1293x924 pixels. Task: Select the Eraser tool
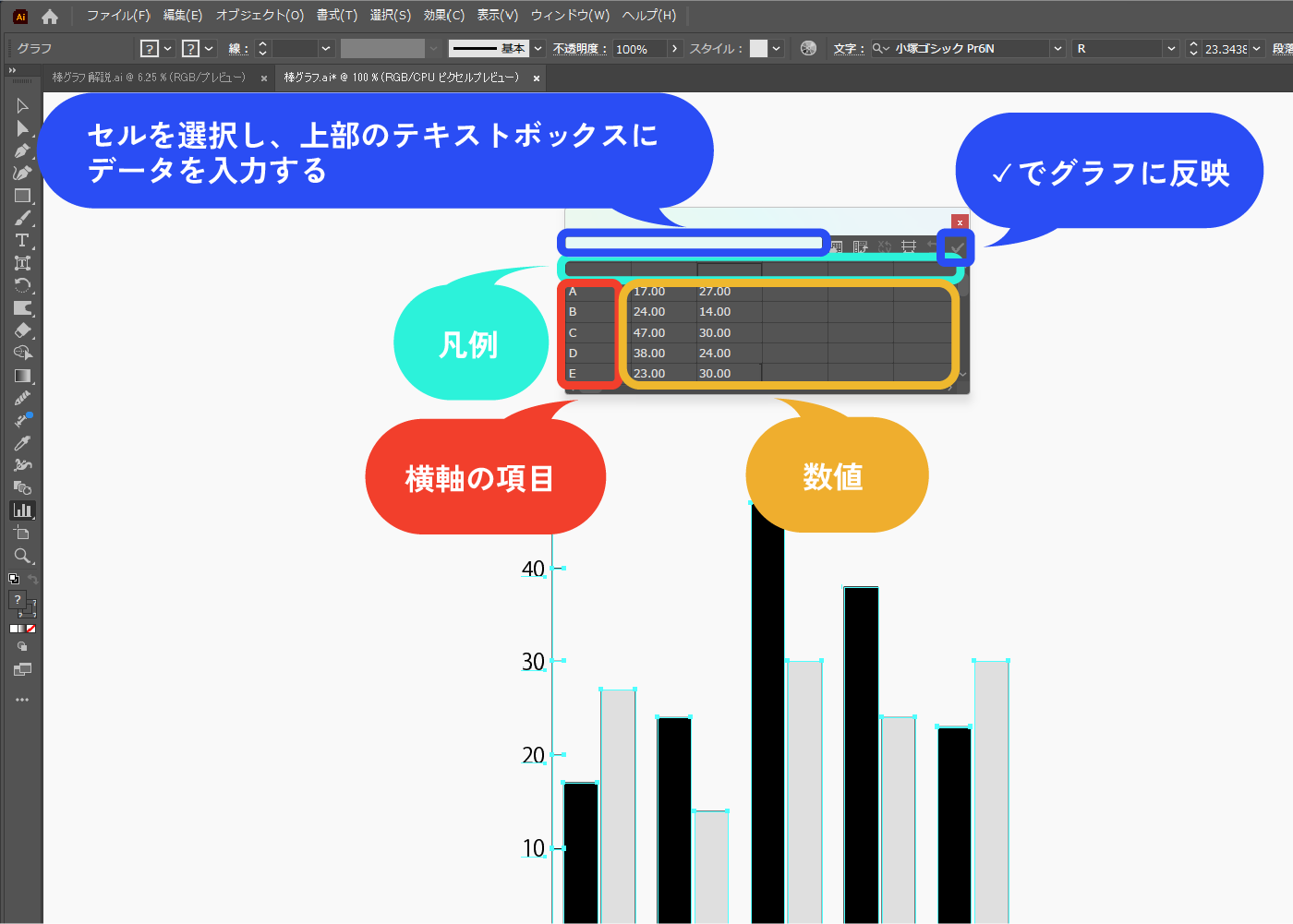[22, 330]
